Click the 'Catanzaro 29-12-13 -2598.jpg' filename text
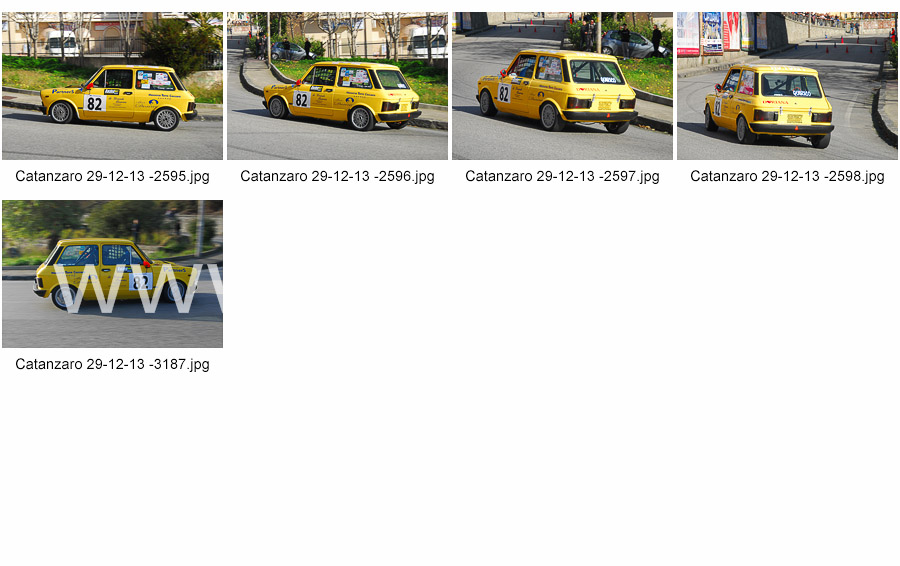The height and width of the screenshot is (566, 900). (x=787, y=176)
